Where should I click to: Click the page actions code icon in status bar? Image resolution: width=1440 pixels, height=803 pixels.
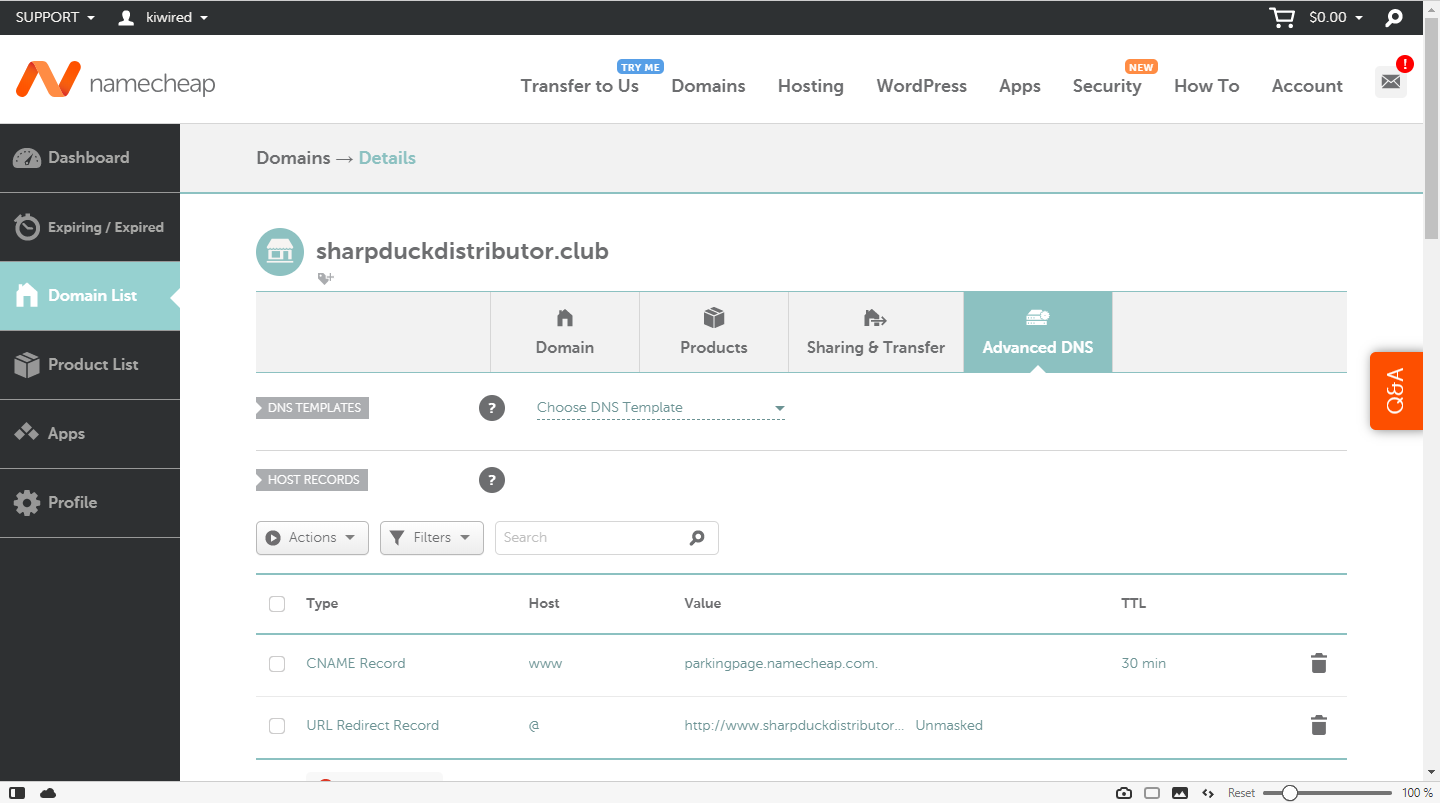tap(1208, 793)
